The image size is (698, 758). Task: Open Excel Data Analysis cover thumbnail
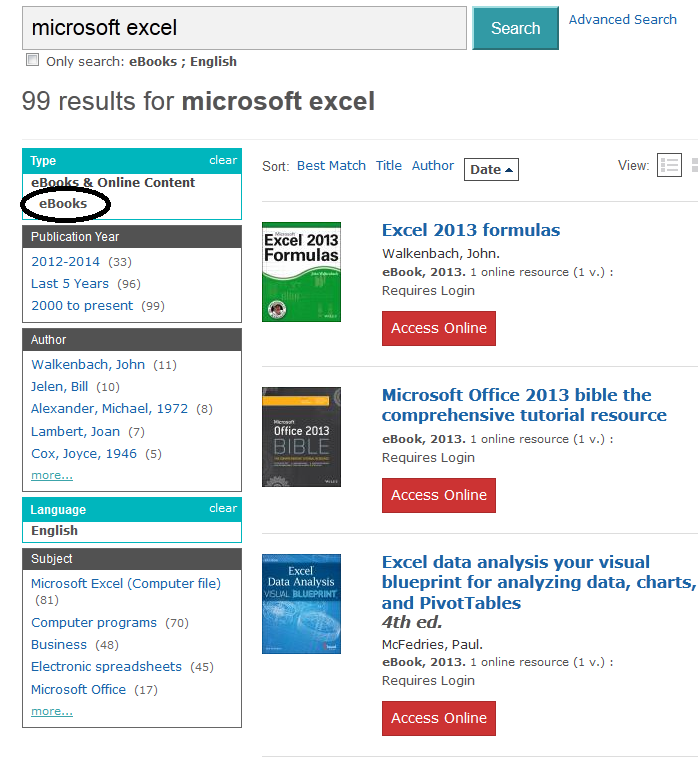point(301,604)
